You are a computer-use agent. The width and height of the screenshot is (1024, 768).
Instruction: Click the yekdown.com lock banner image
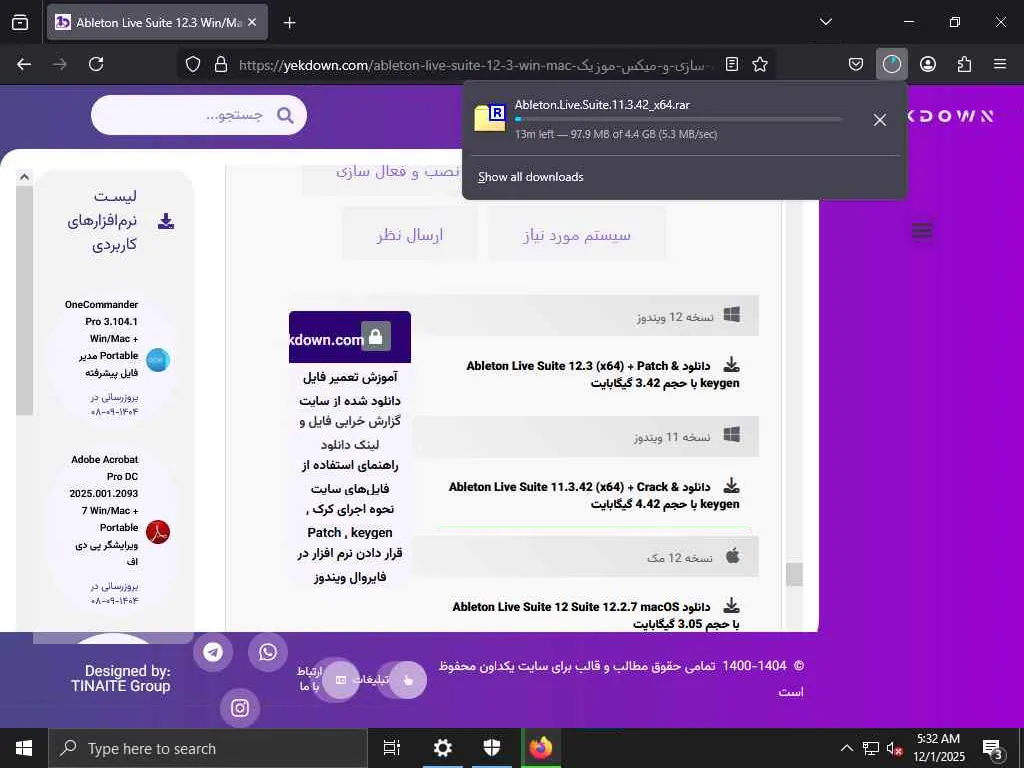[x=349, y=337]
